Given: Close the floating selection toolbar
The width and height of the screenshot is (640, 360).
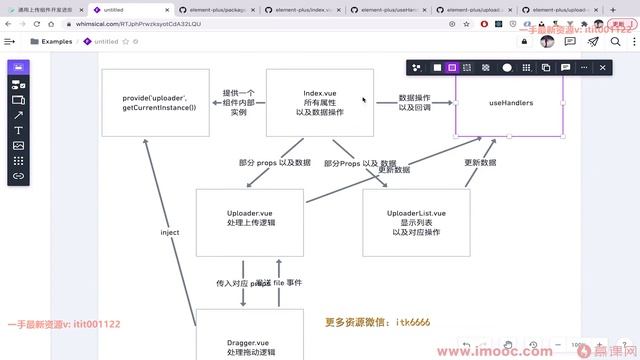Looking at the screenshot, I should (602, 68).
